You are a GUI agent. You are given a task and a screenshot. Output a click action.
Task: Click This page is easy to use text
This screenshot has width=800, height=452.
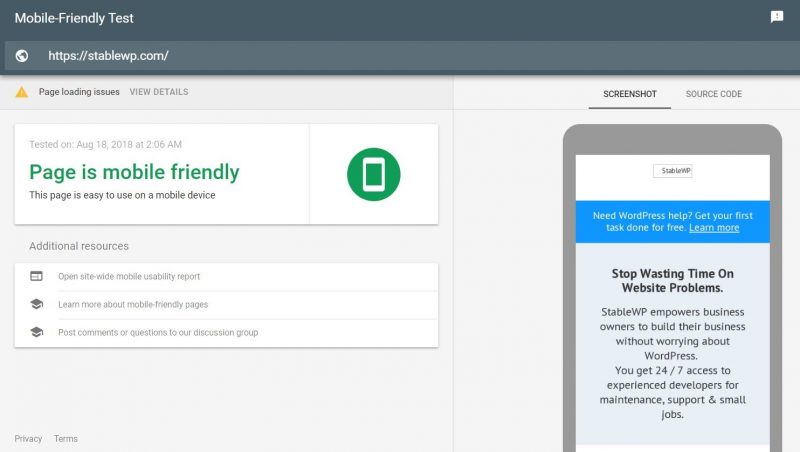pyautogui.click(x=122, y=195)
